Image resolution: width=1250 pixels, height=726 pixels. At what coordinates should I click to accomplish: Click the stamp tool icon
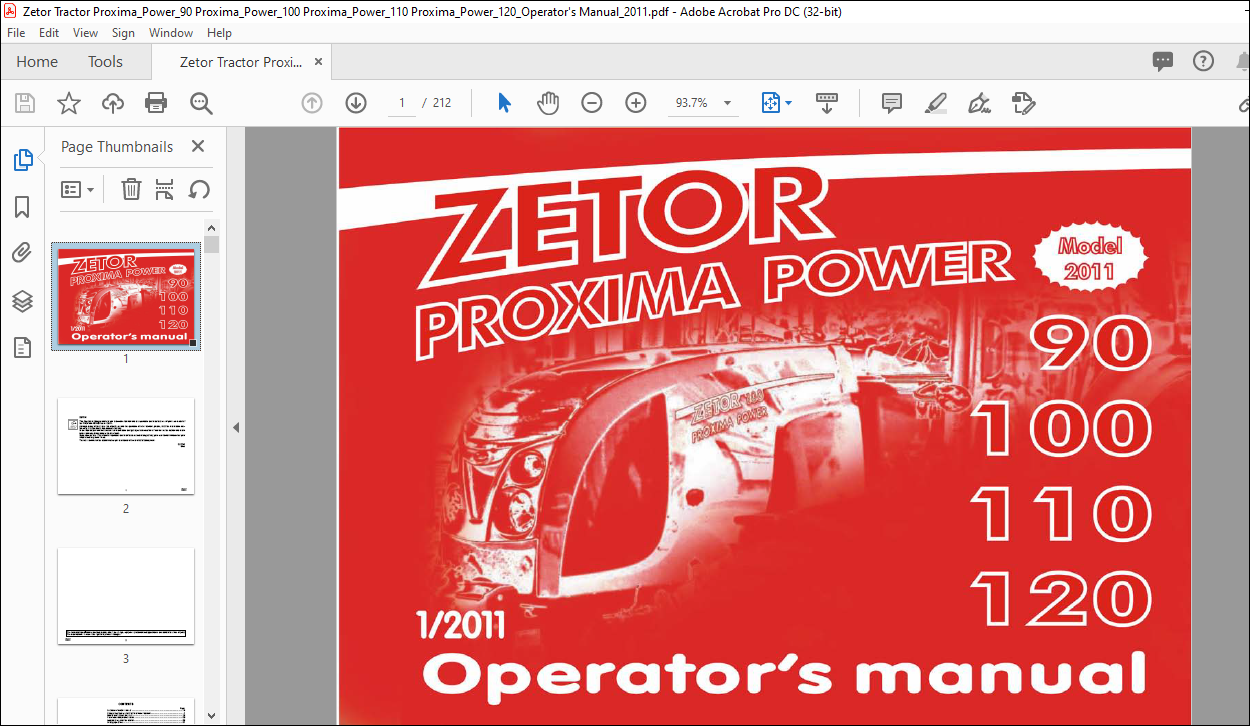[1023, 103]
